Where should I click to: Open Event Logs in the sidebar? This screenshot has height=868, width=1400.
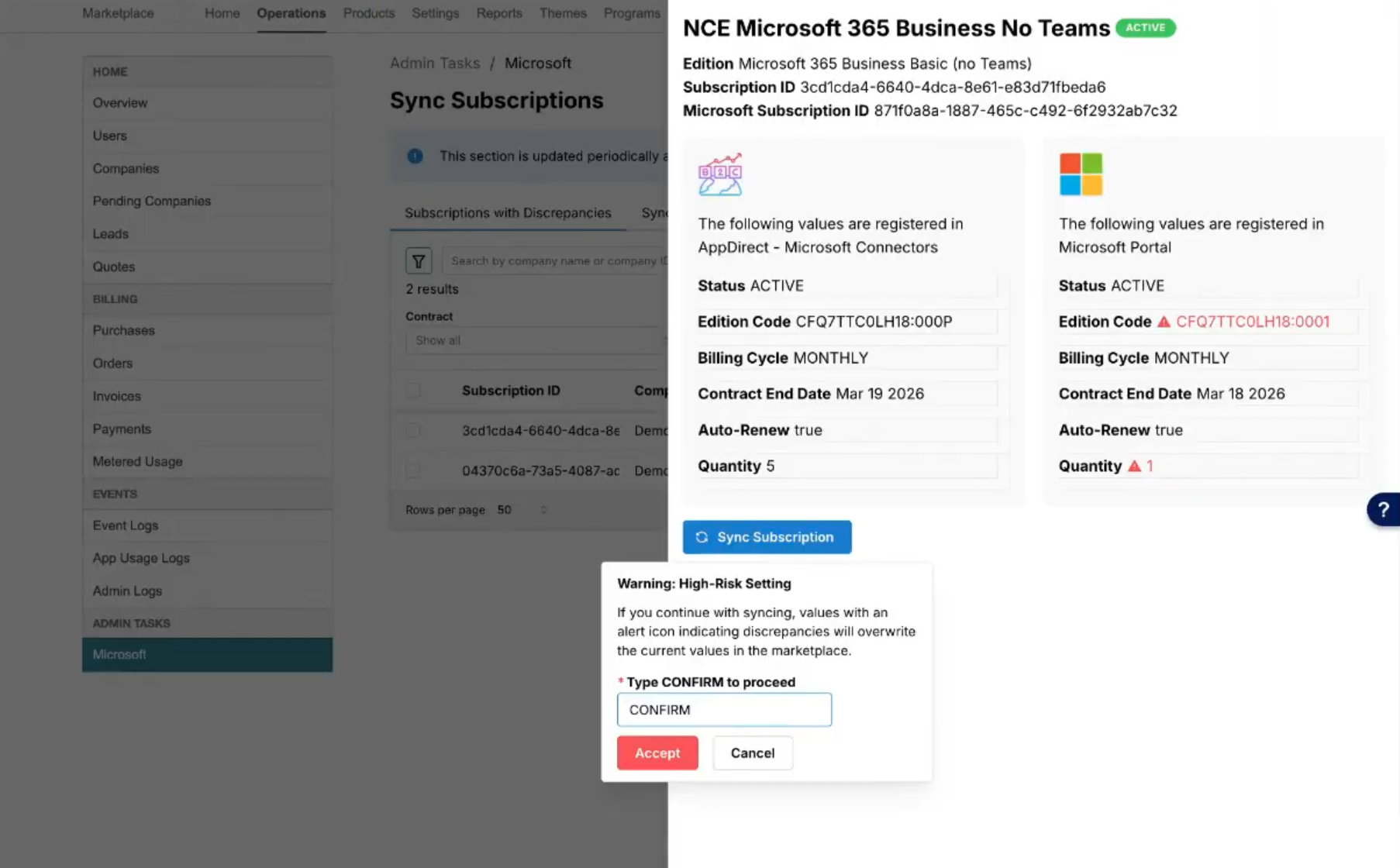pyautogui.click(x=207, y=525)
